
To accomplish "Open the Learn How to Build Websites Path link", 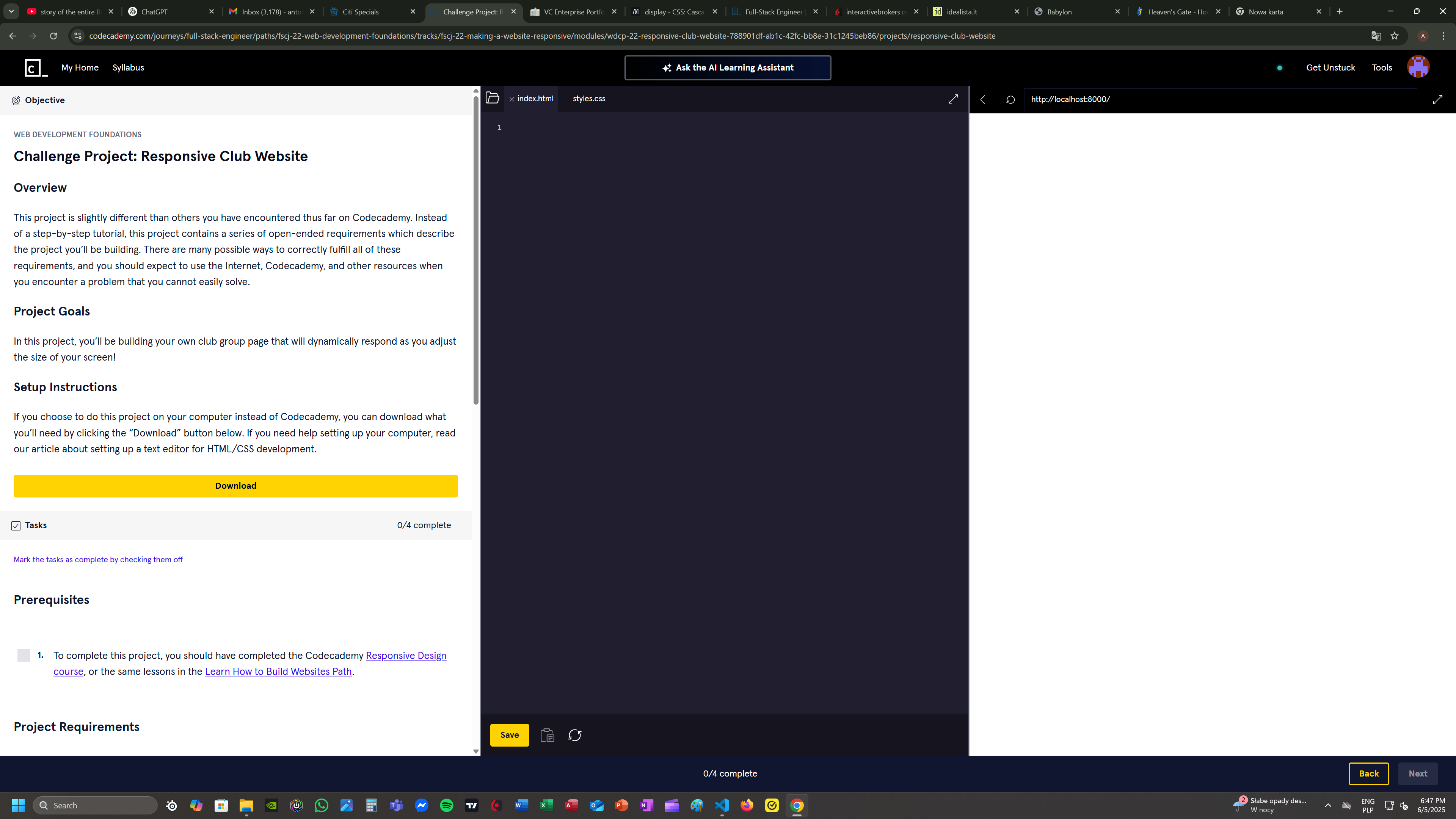I will [278, 672].
